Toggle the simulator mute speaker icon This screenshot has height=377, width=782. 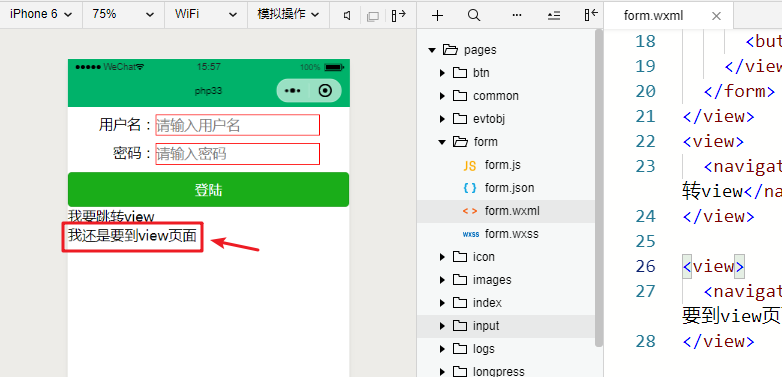pos(347,16)
